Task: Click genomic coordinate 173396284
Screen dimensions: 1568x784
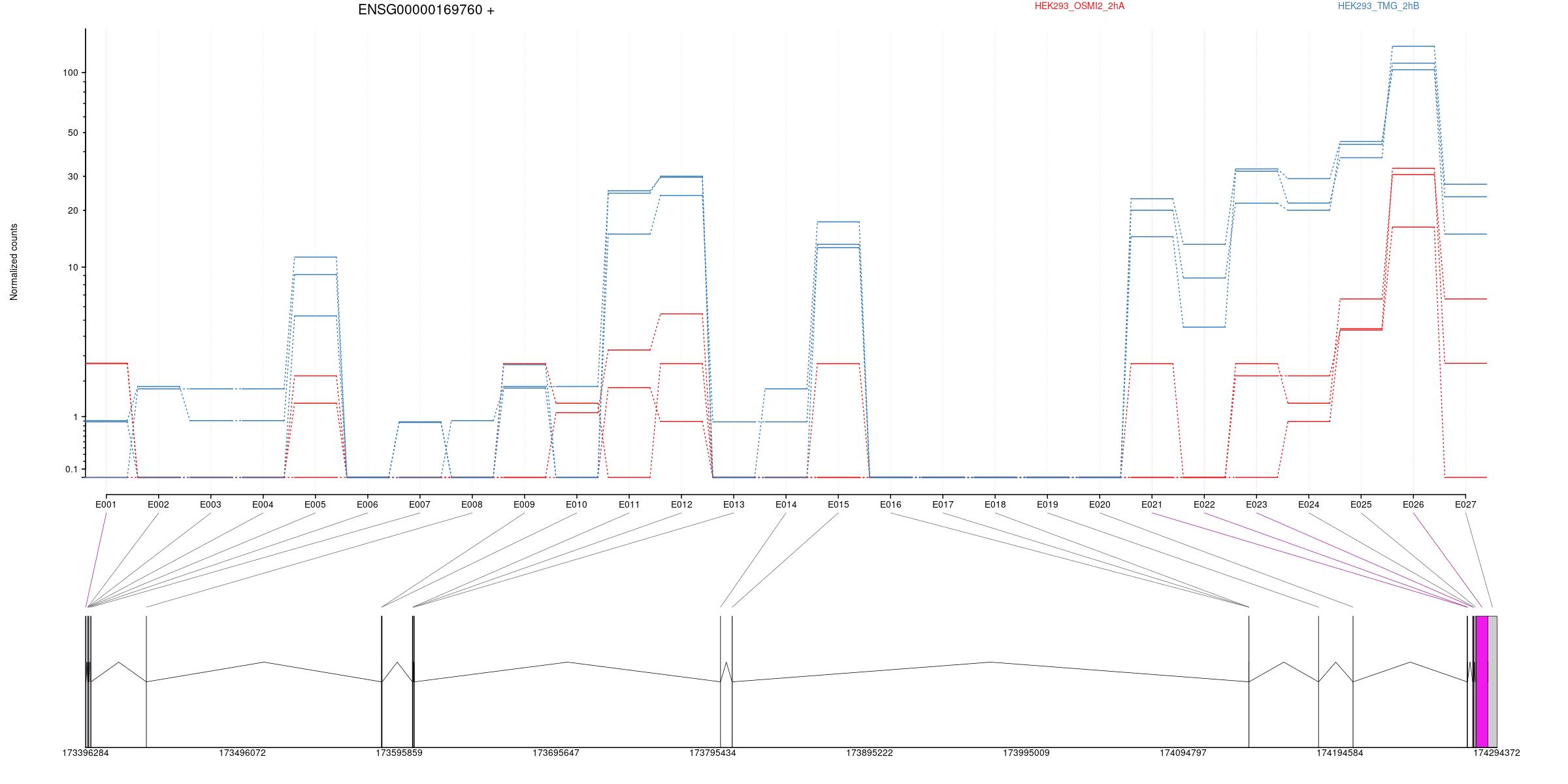Action: [86, 753]
